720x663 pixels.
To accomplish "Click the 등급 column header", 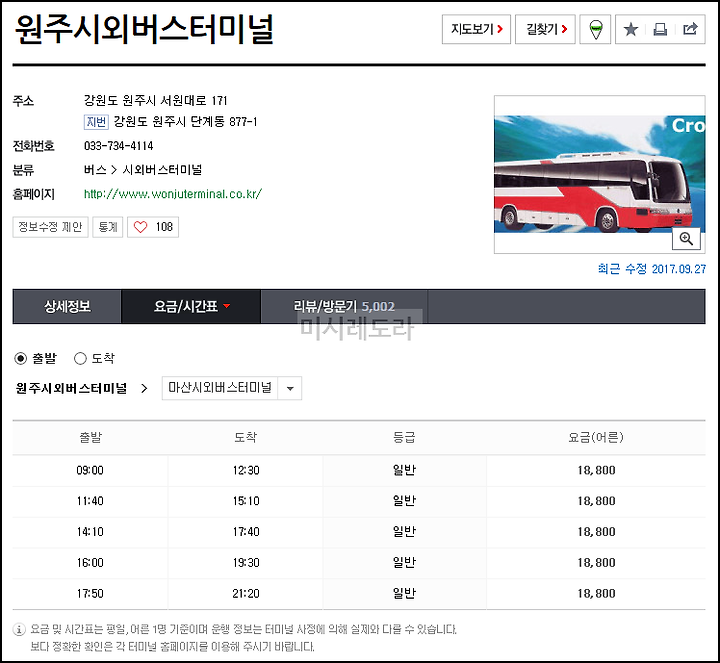I will tap(404, 437).
